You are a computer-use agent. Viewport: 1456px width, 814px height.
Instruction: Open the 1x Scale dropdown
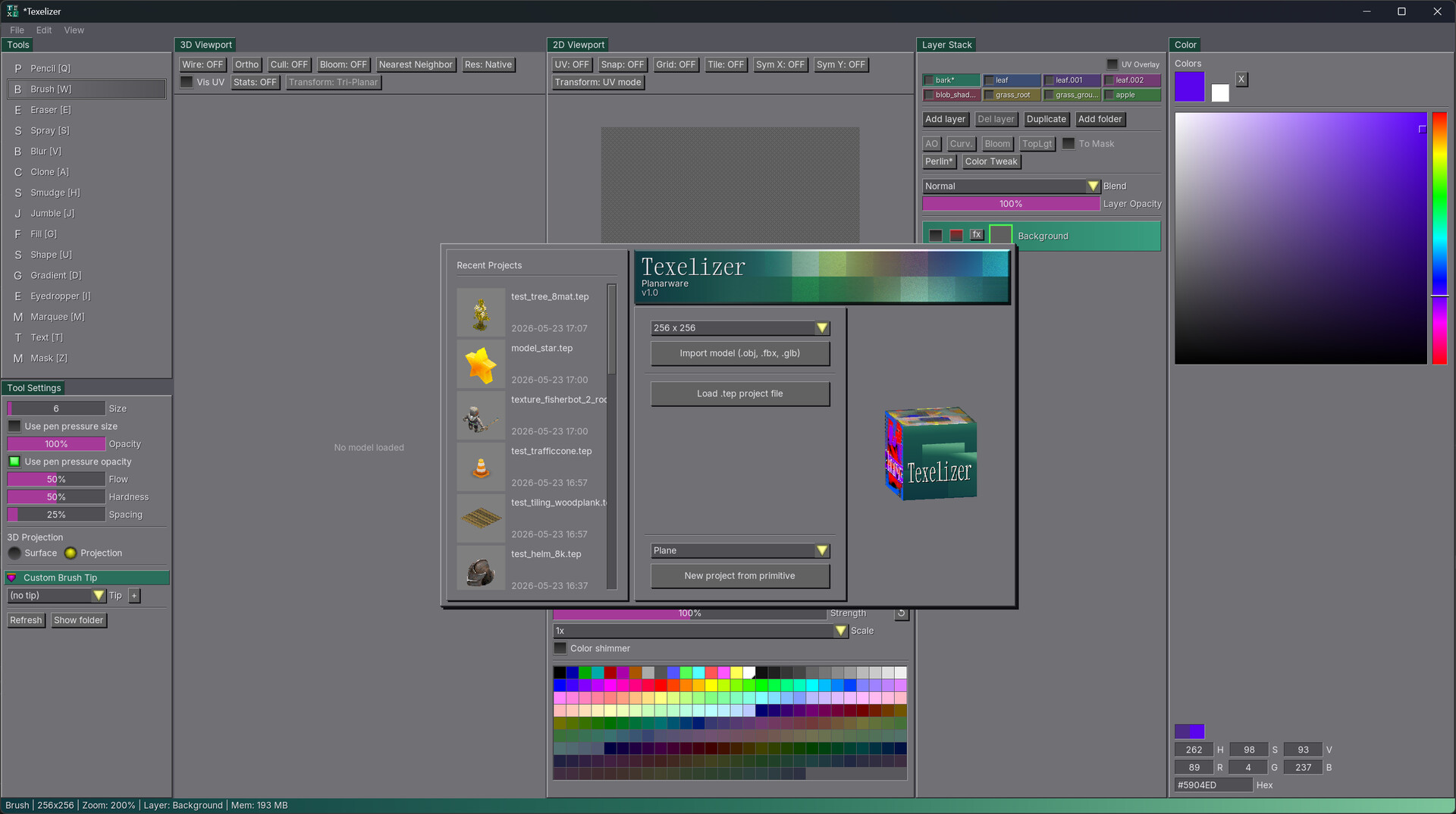700,631
